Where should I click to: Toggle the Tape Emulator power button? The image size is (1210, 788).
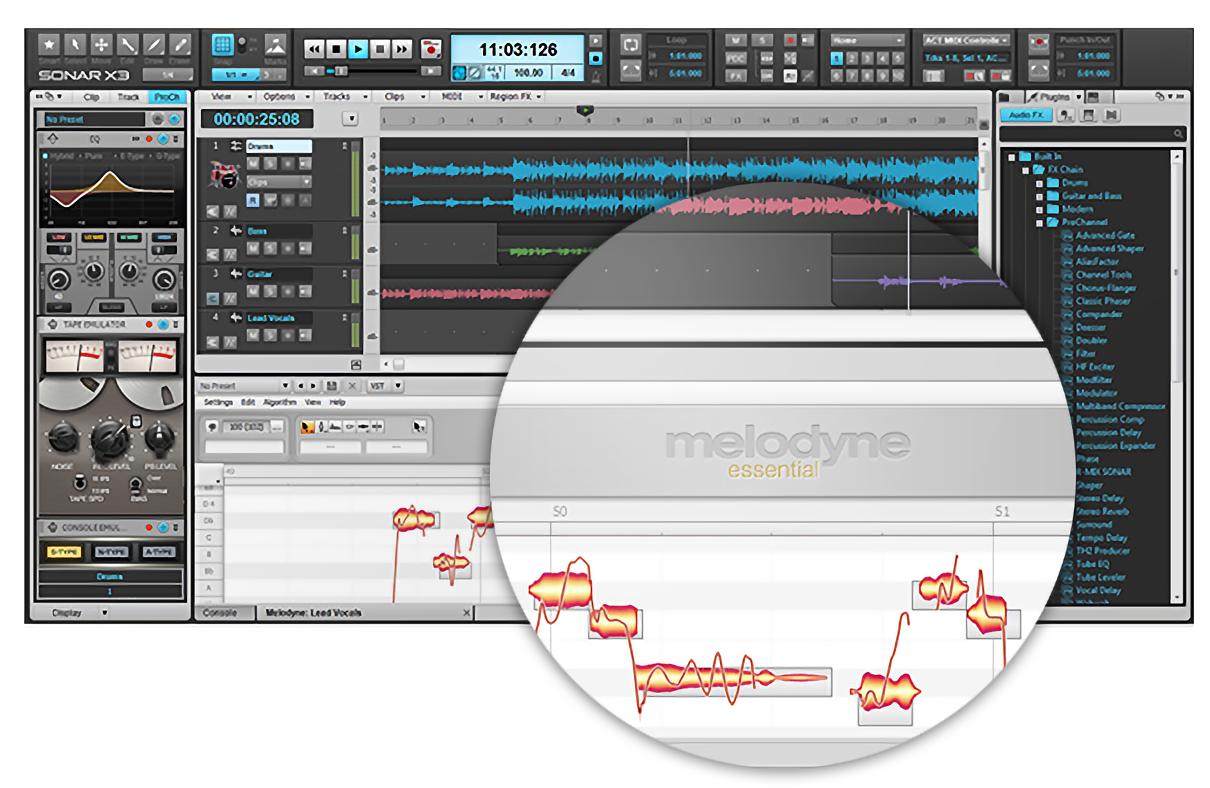tap(162, 324)
